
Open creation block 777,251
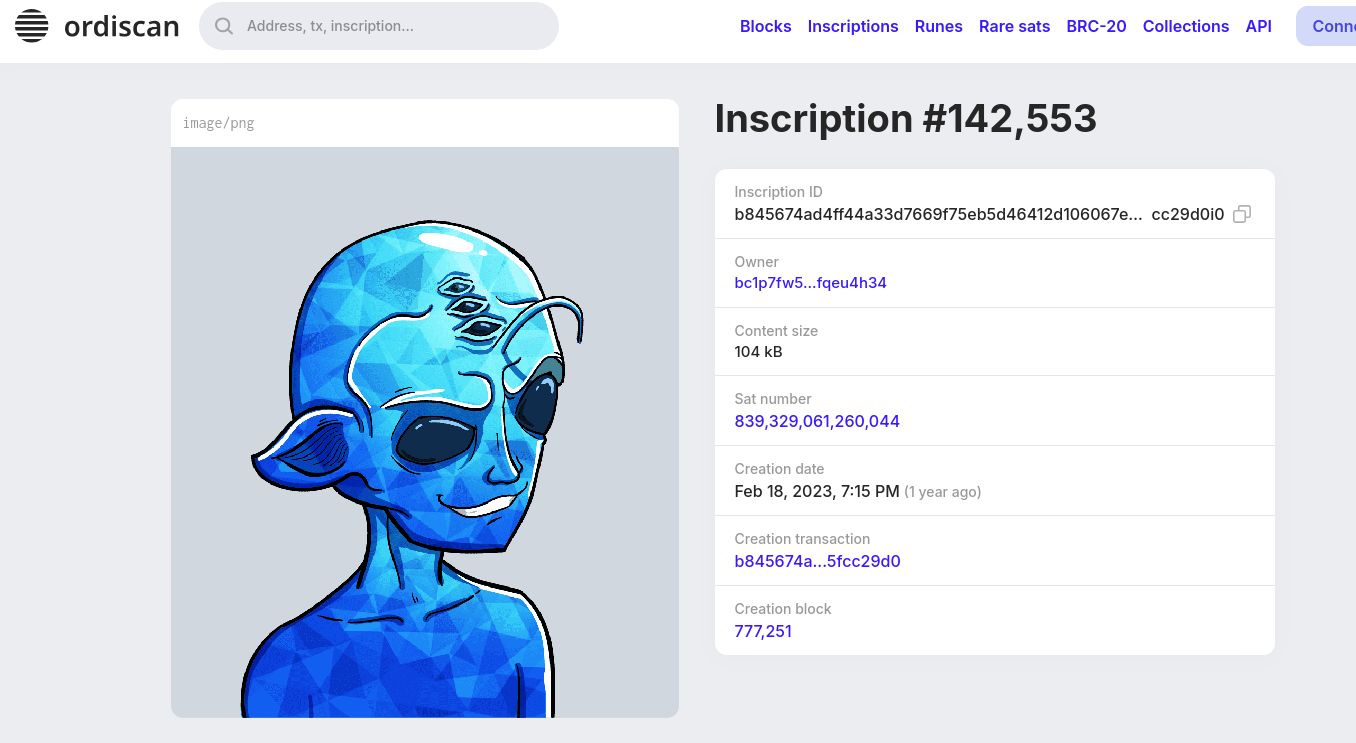tap(763, 631)
